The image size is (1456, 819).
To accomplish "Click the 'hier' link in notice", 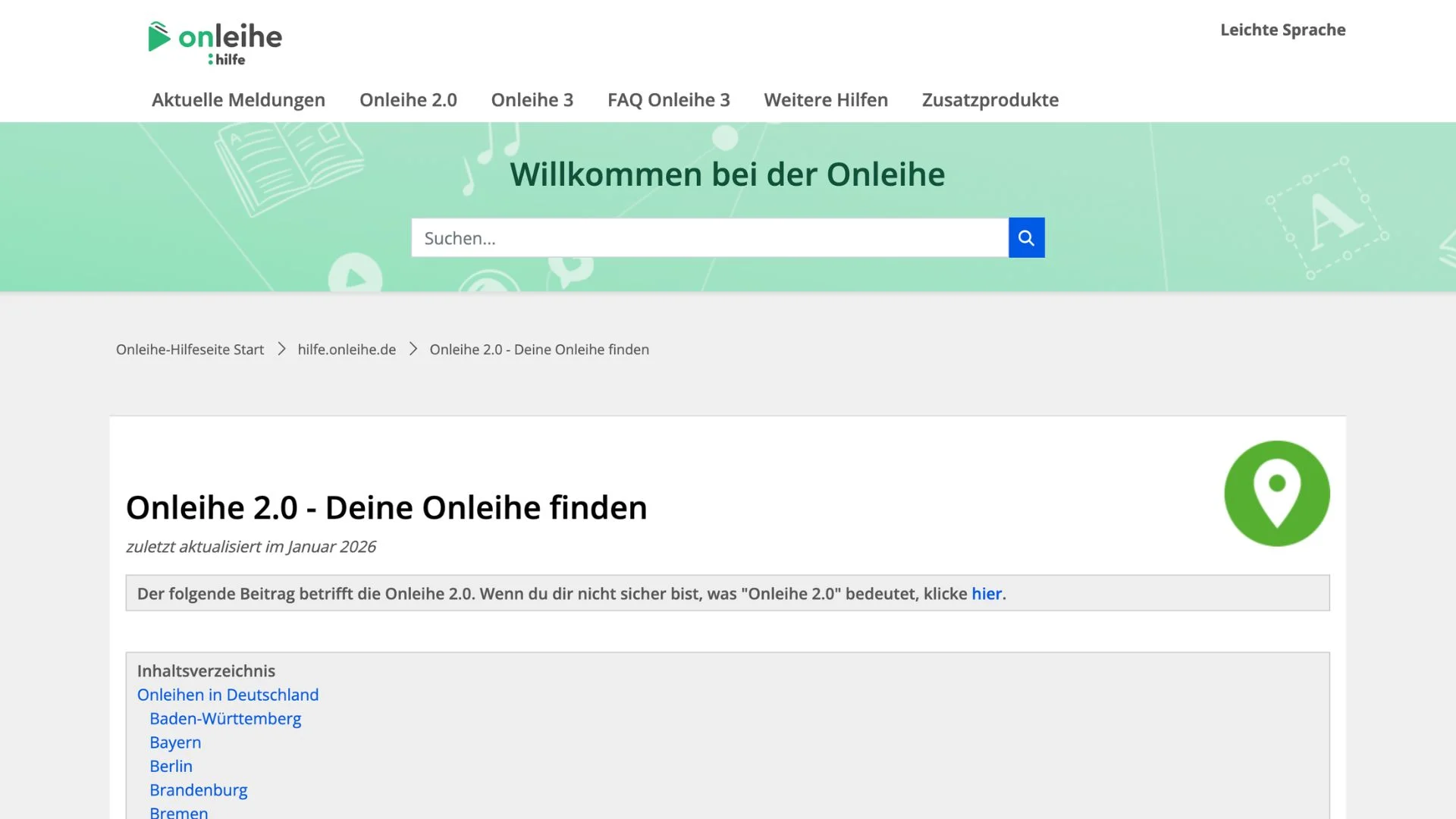I will click(x=987, y=594).
